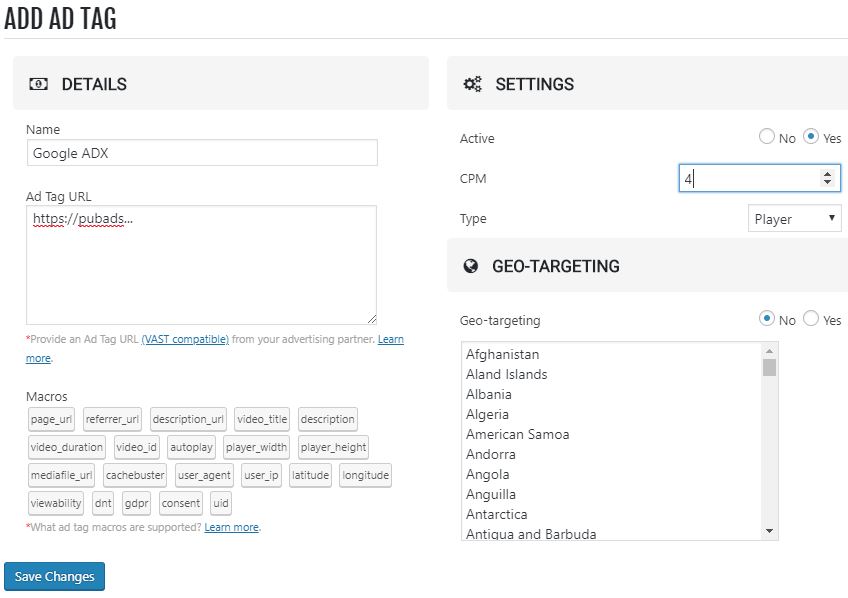This screenshot has width=848, height=598.
Task: Click Save Changes button
Action: click(x=54, y=576)
